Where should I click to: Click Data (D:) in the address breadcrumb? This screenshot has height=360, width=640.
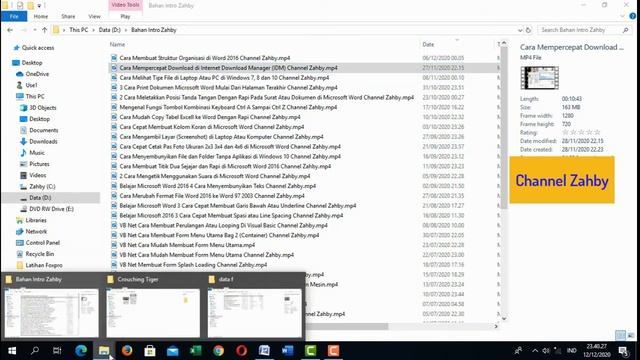pos(109,30)
